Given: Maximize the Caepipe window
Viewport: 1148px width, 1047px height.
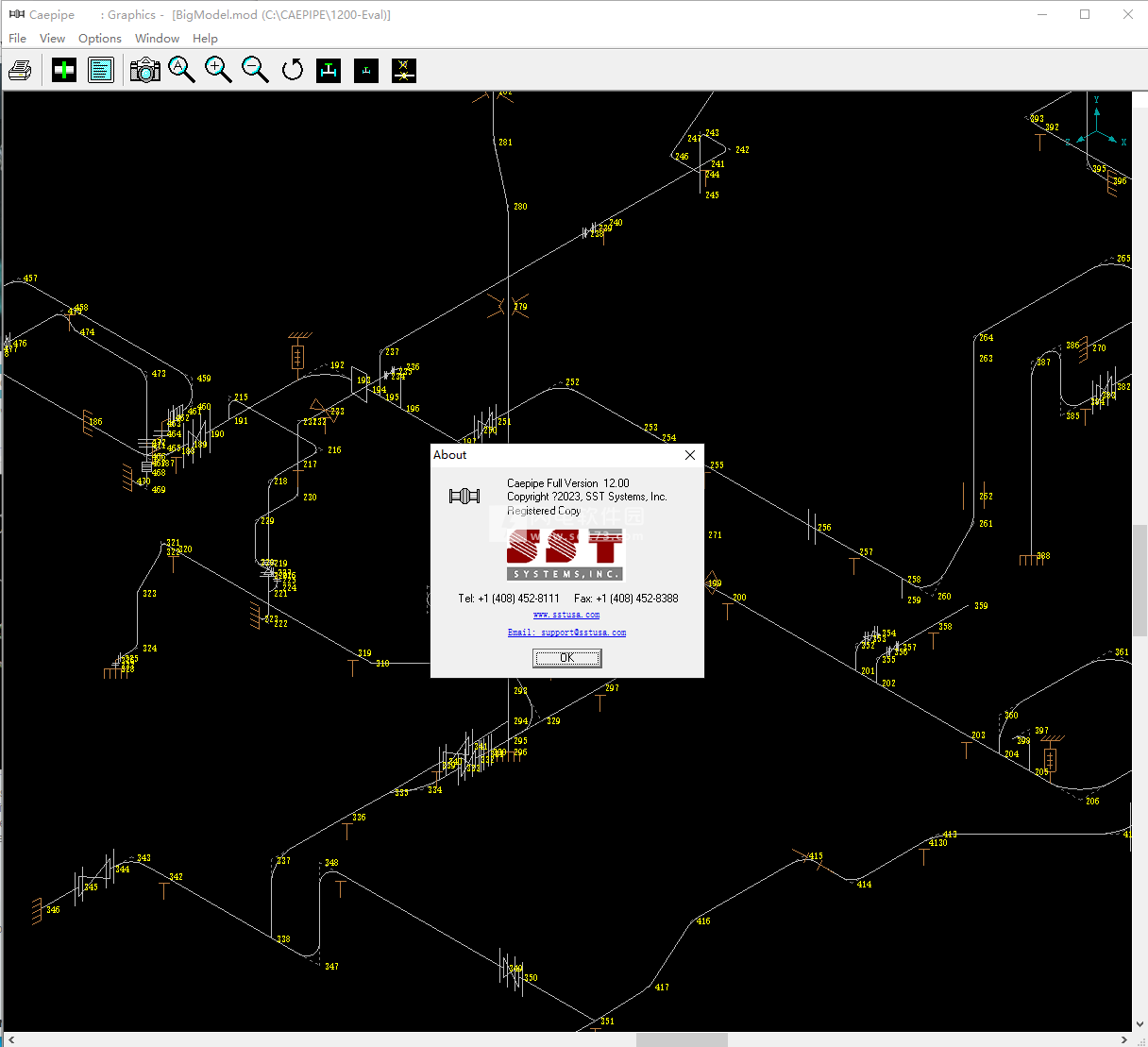Looking at the screenshot, I should pyautogui.click(x=1085, y=14).
